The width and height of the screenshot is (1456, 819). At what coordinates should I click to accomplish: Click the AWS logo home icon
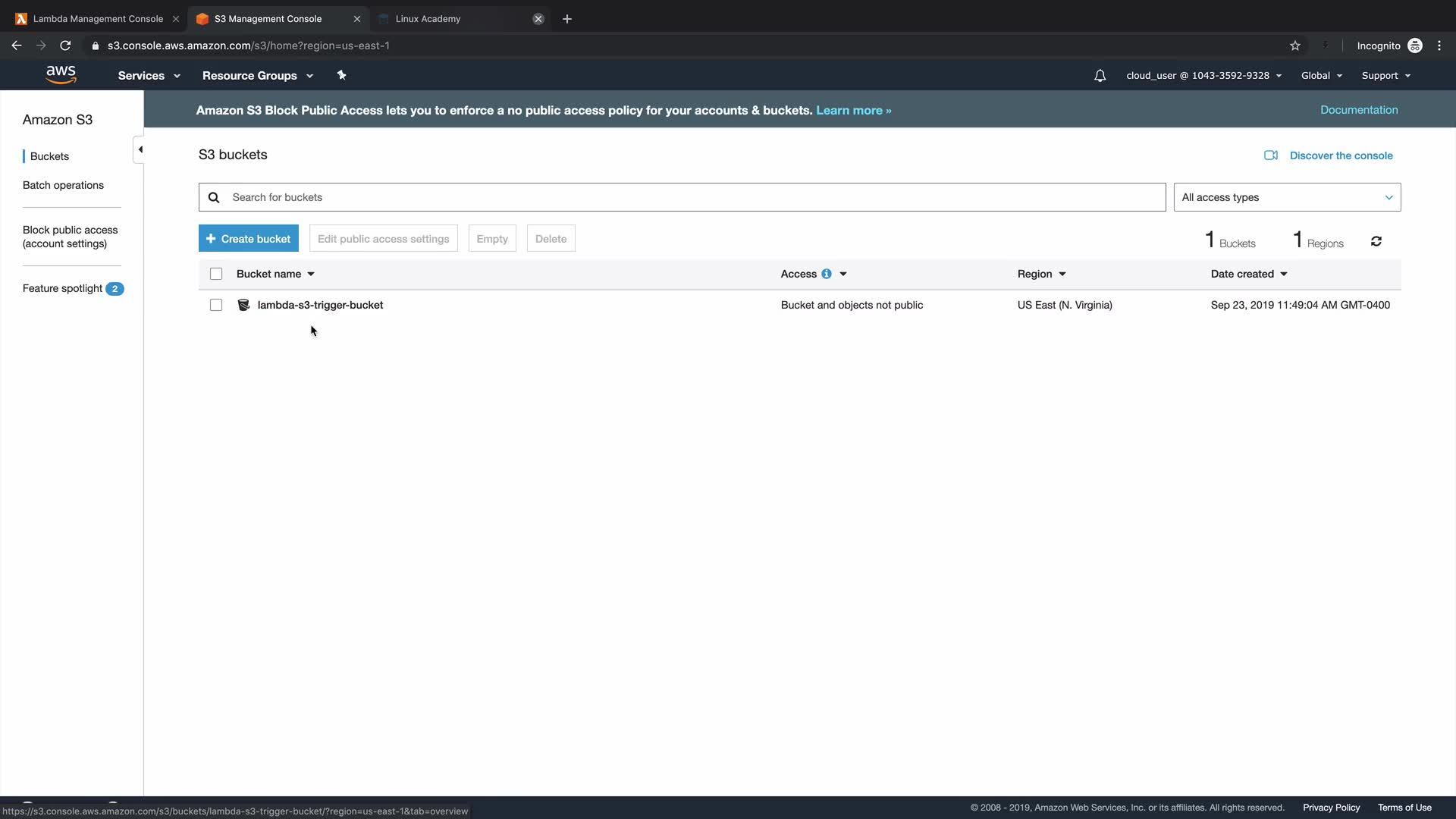(x=61, y=74)
